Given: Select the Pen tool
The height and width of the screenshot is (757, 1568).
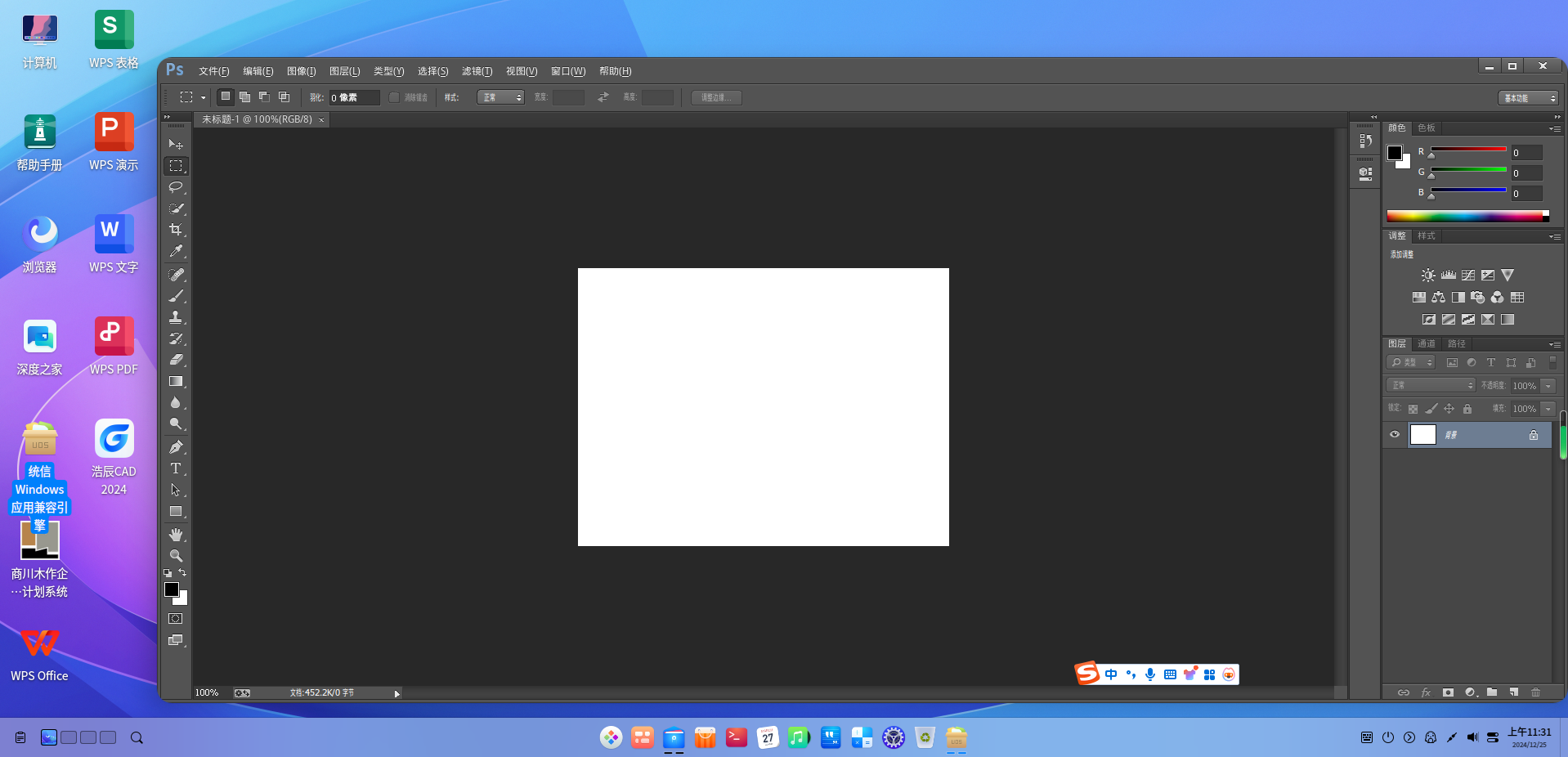Looking at the screenshot, I should click(176, 447).
